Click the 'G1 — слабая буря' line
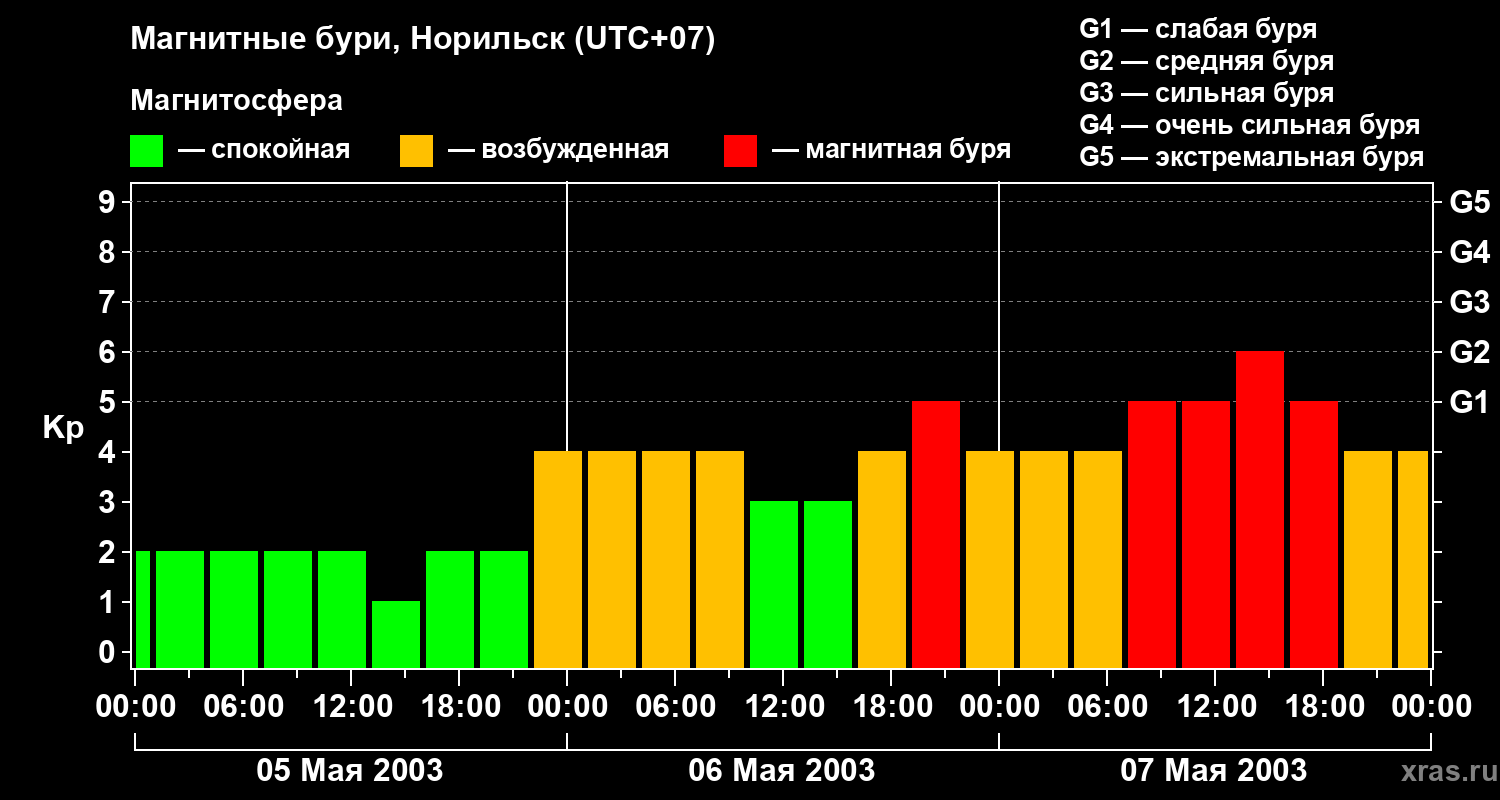 1198,29
